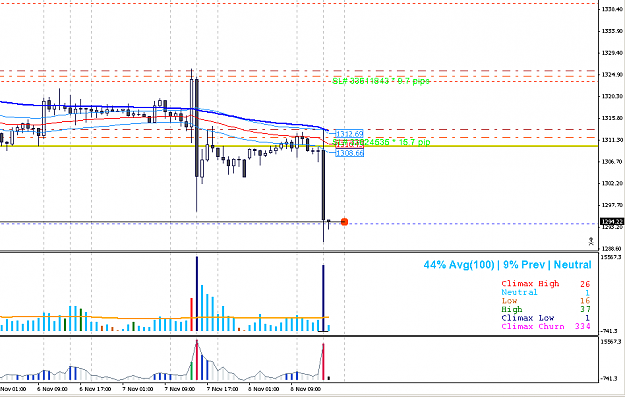Image resolution: width=625 pixels, height=397 pixels.
Task: Click the red volume bar on 7 Nov
Action: tap(192, 314)
